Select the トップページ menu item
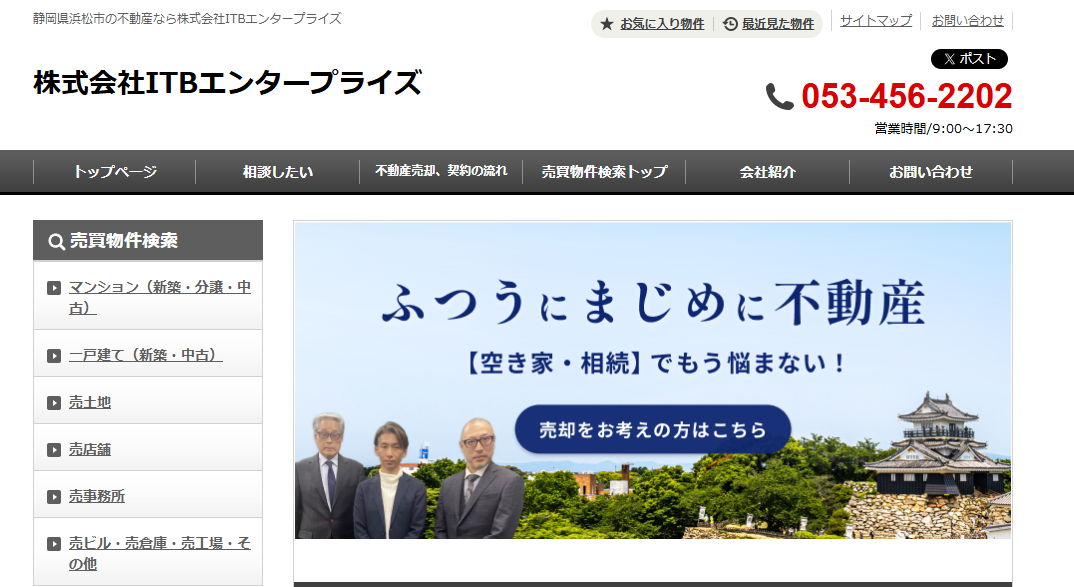This screenshot has height=587, width=1074. tap(115, 171)
